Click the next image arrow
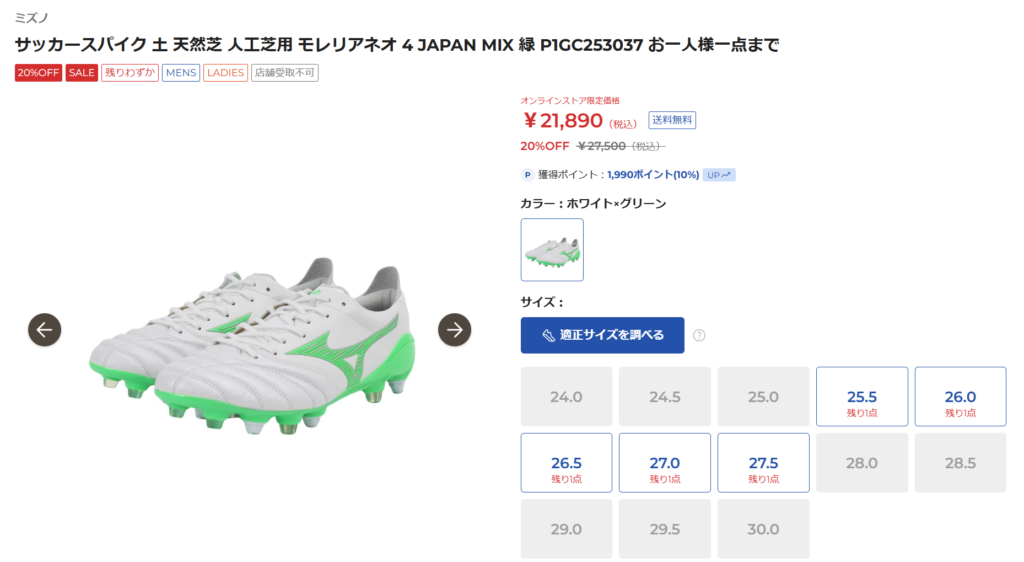This screenshot has width=1024, height=562. 455,330
